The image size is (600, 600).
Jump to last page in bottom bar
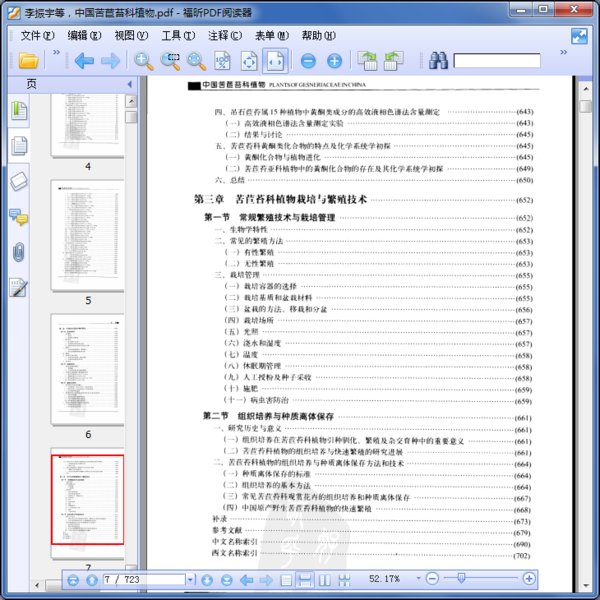pyautogui.click(x=227, y=580)
